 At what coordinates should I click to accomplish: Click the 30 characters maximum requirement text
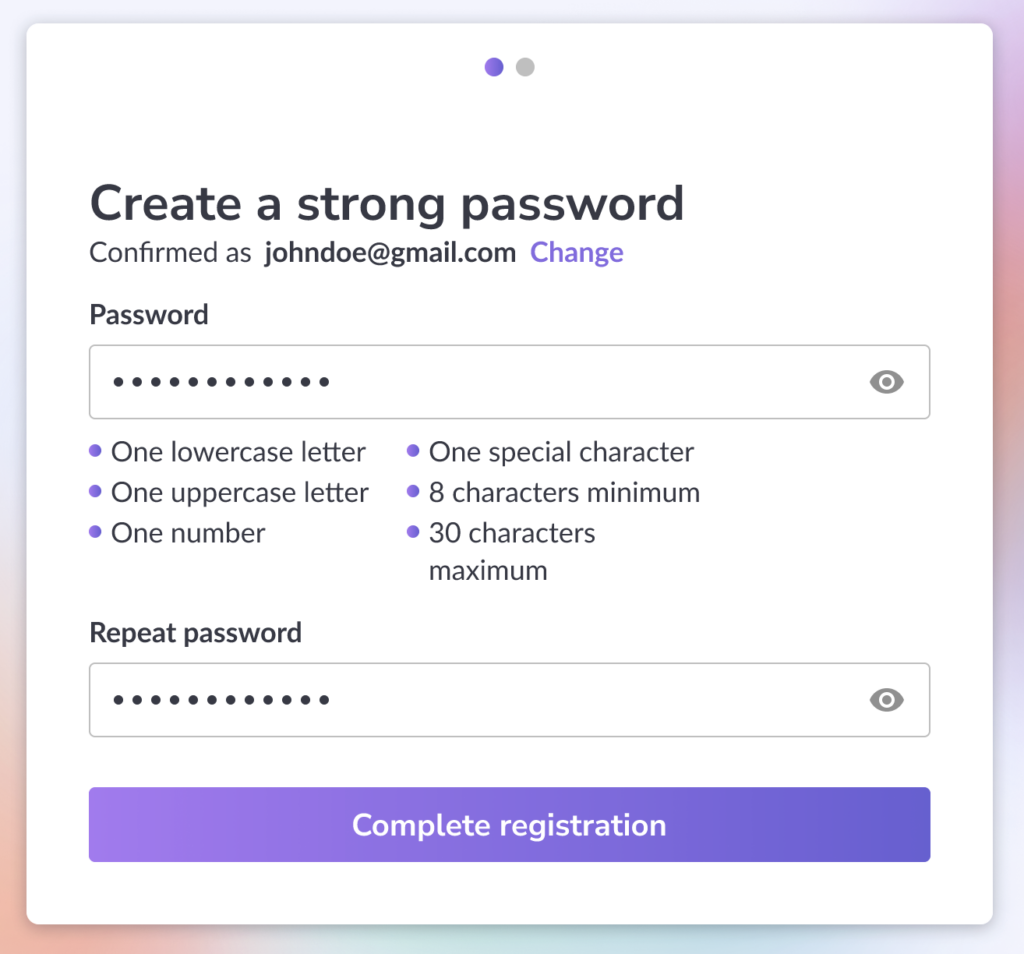[512, 552]
